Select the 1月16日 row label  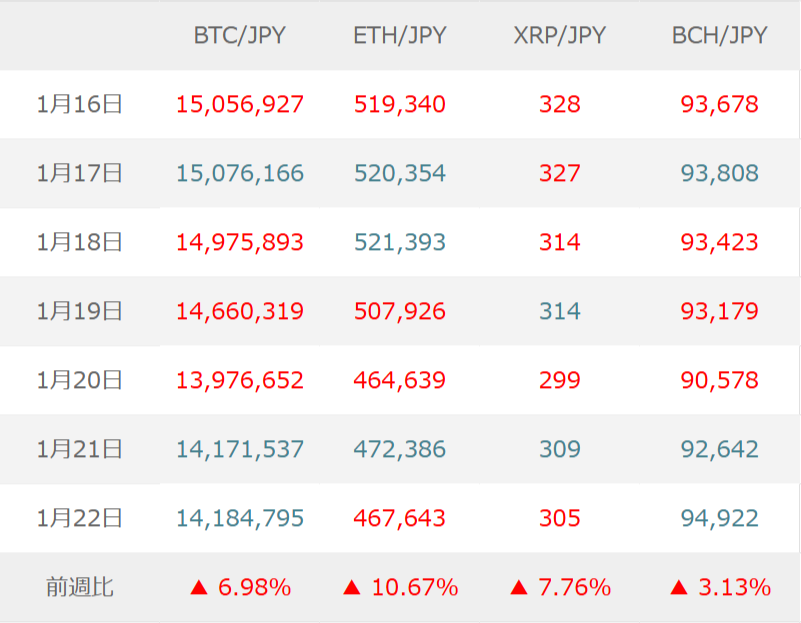coord(79,104)
